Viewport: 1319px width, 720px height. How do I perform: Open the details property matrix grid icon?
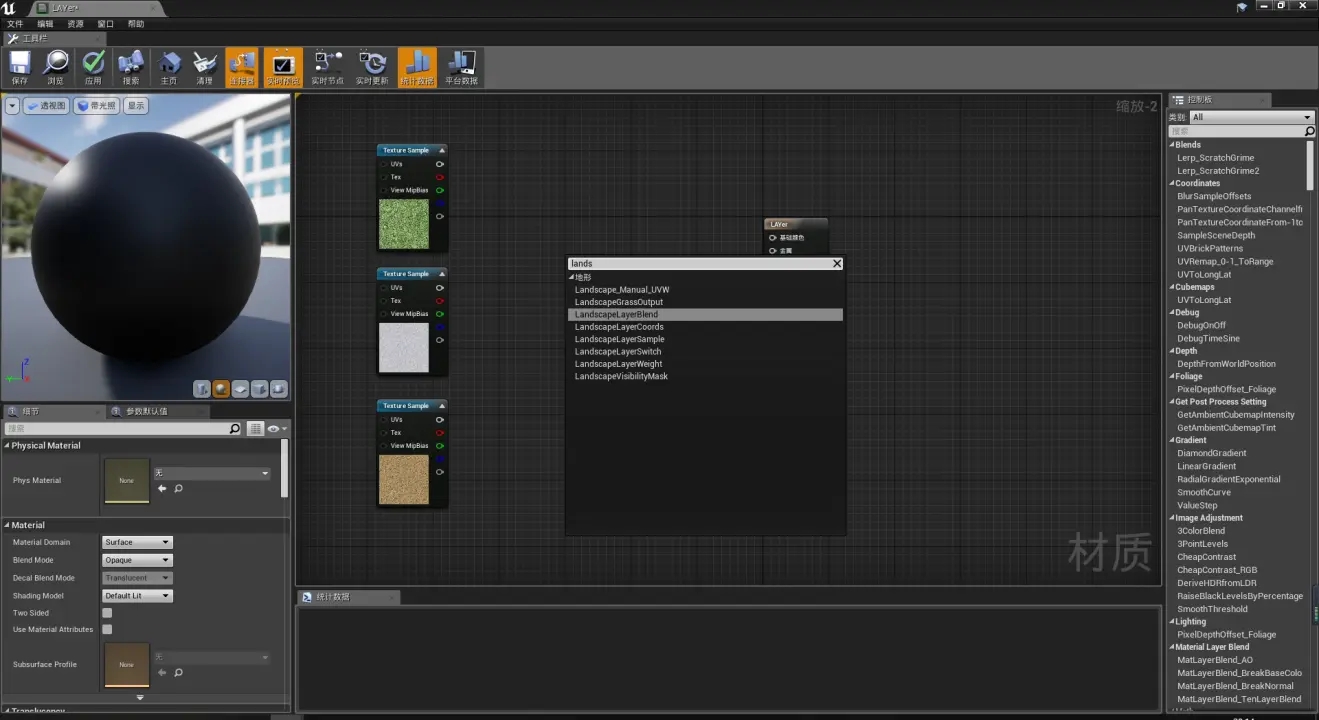[x=256, y=429]
